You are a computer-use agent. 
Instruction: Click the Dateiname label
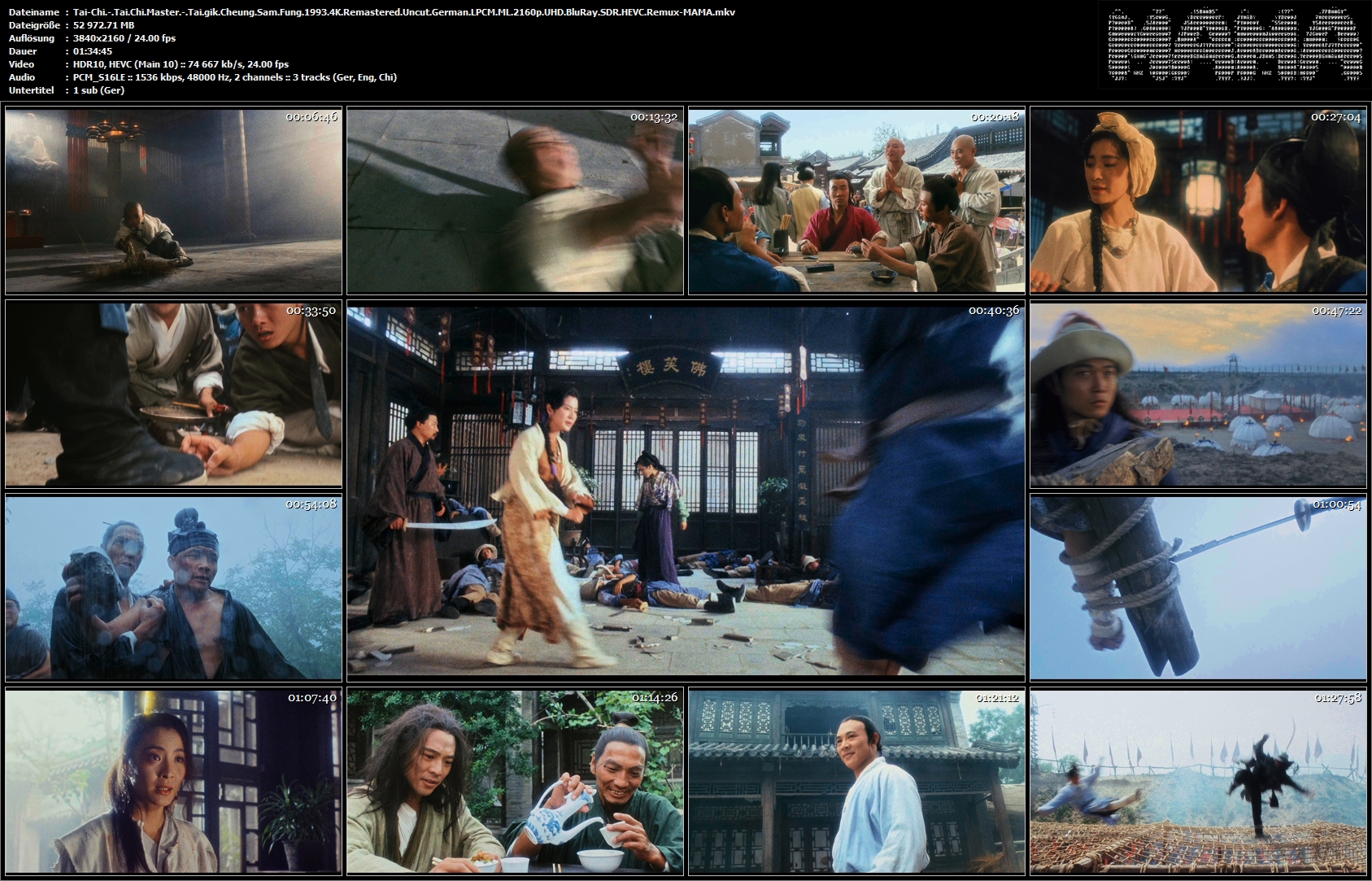coord(33,12)
